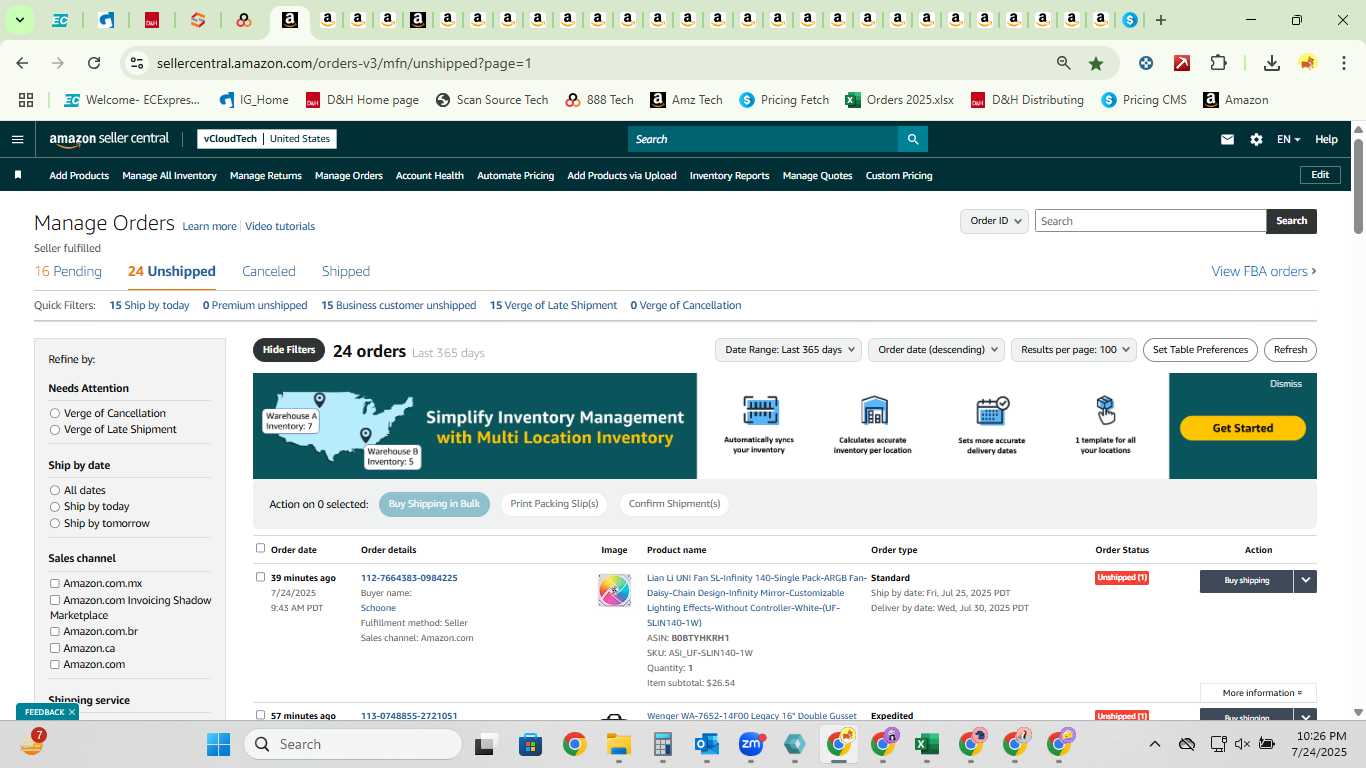Click the Manage Orders search input field
Viewport: 1366px width, 768px height.
[x=1150, y=221]
